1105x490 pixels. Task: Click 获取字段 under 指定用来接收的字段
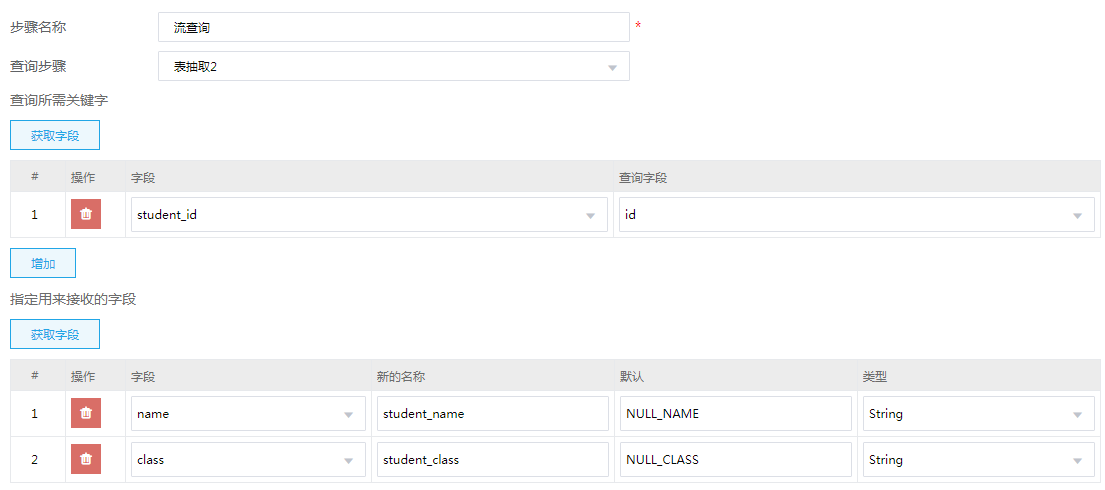pyautogui.click(x=55, y=334)
